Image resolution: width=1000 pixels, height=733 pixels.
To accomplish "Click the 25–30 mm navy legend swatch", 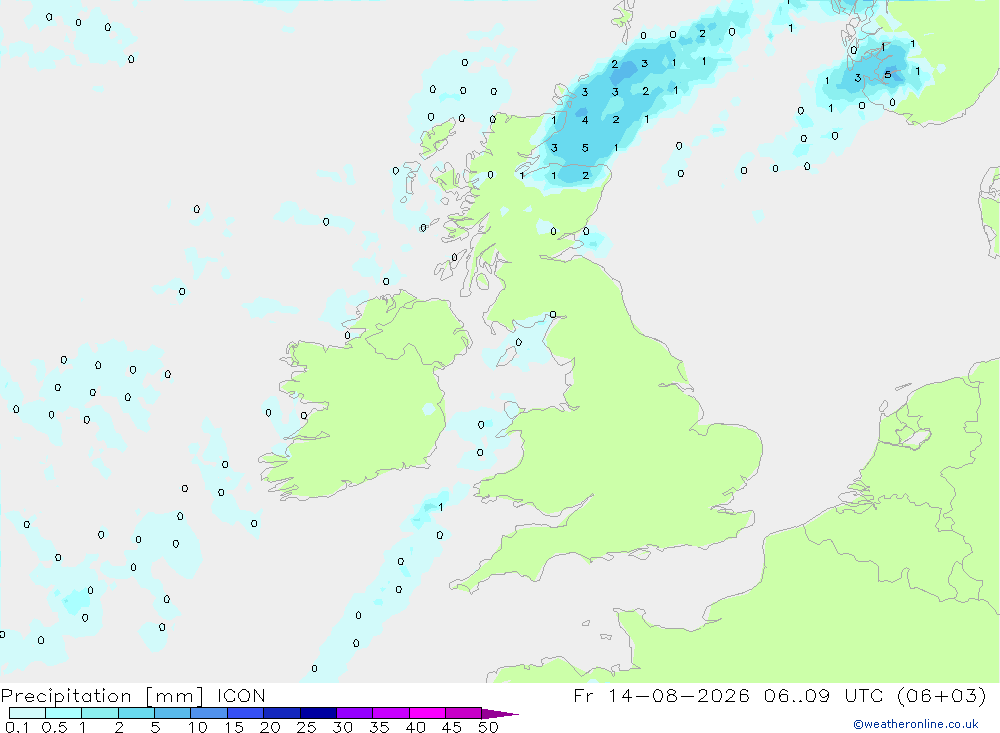I will tap(318, 713).
